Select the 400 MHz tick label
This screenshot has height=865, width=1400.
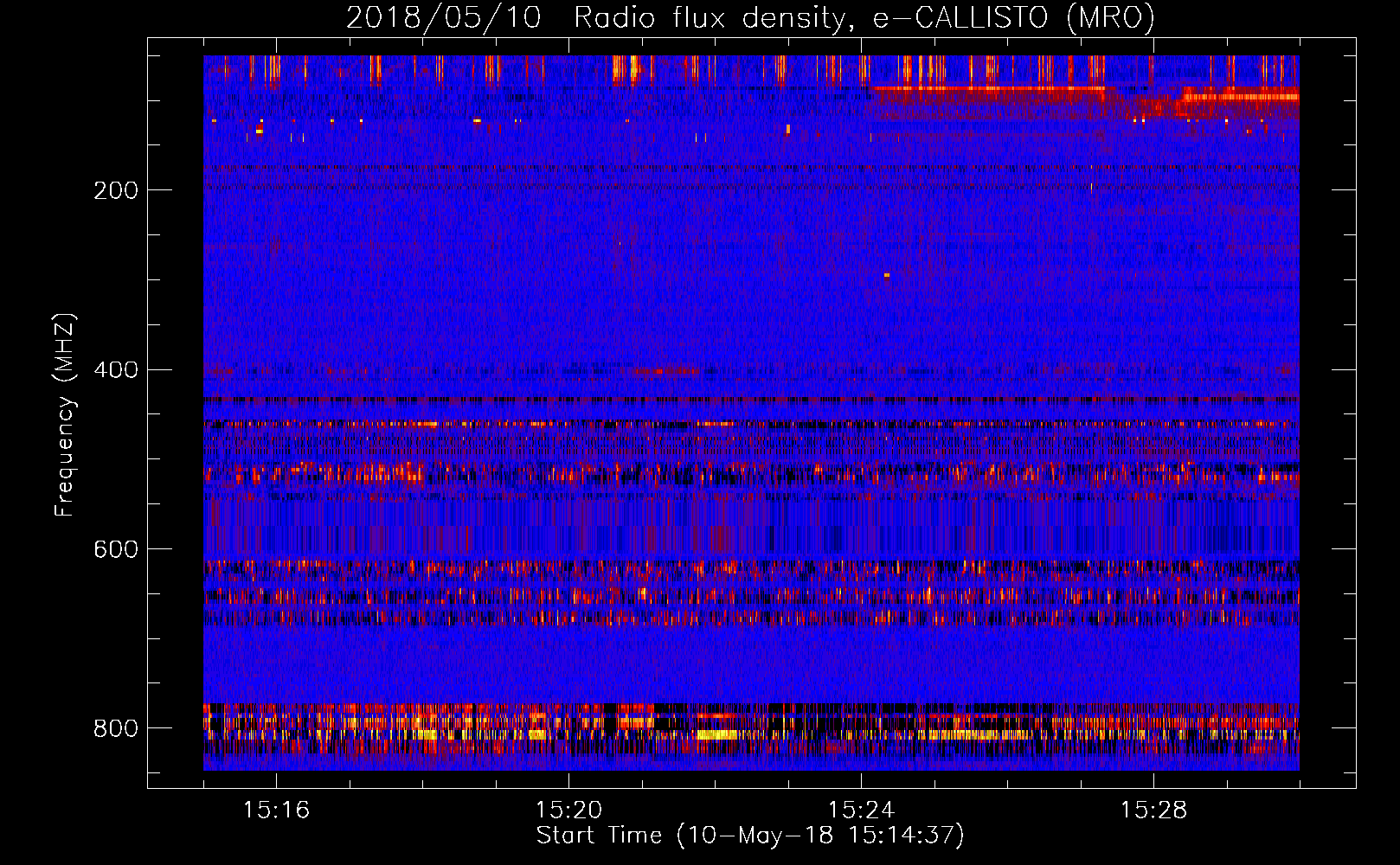tap(115, 370)
